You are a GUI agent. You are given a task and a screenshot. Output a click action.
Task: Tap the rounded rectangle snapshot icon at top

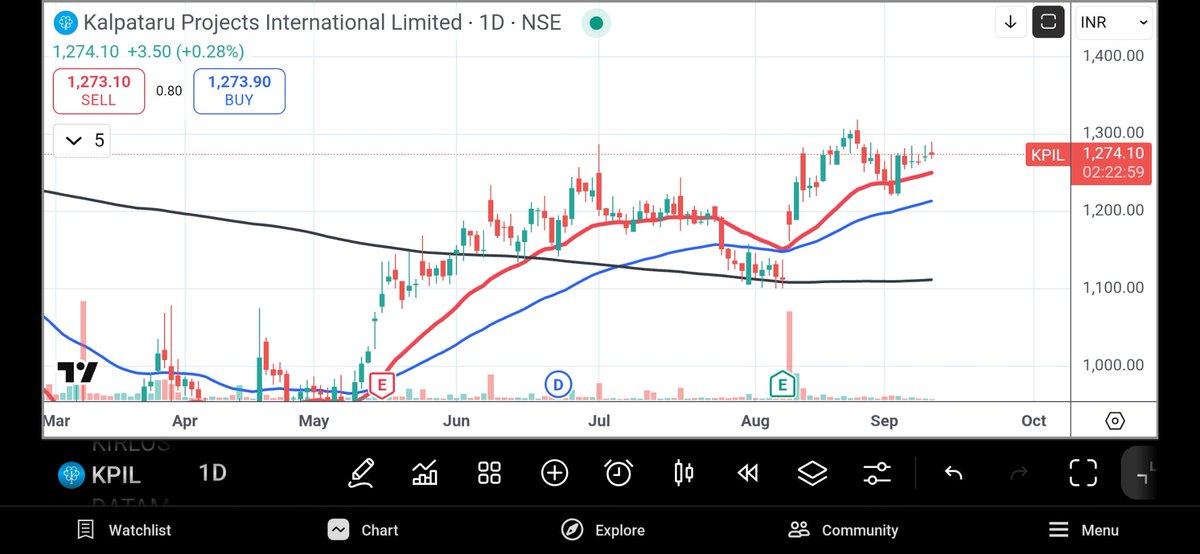pos(1048,22)
